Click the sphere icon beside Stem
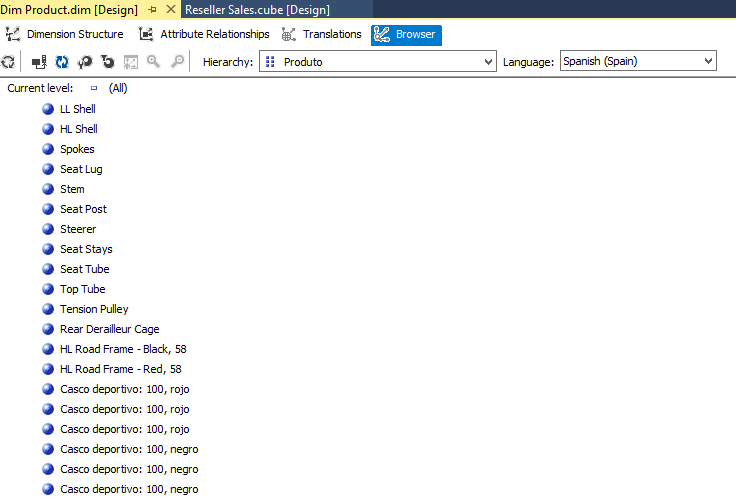 pos(48,189)
